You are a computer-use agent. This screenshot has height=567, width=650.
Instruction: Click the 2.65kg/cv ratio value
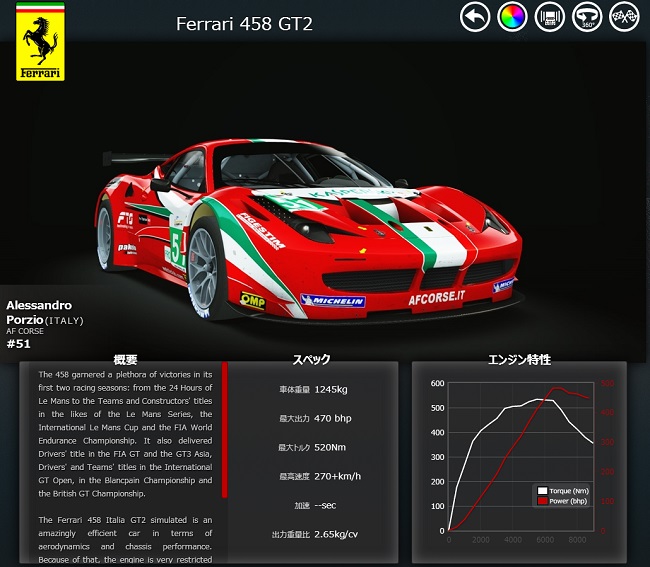coord(336,534)
